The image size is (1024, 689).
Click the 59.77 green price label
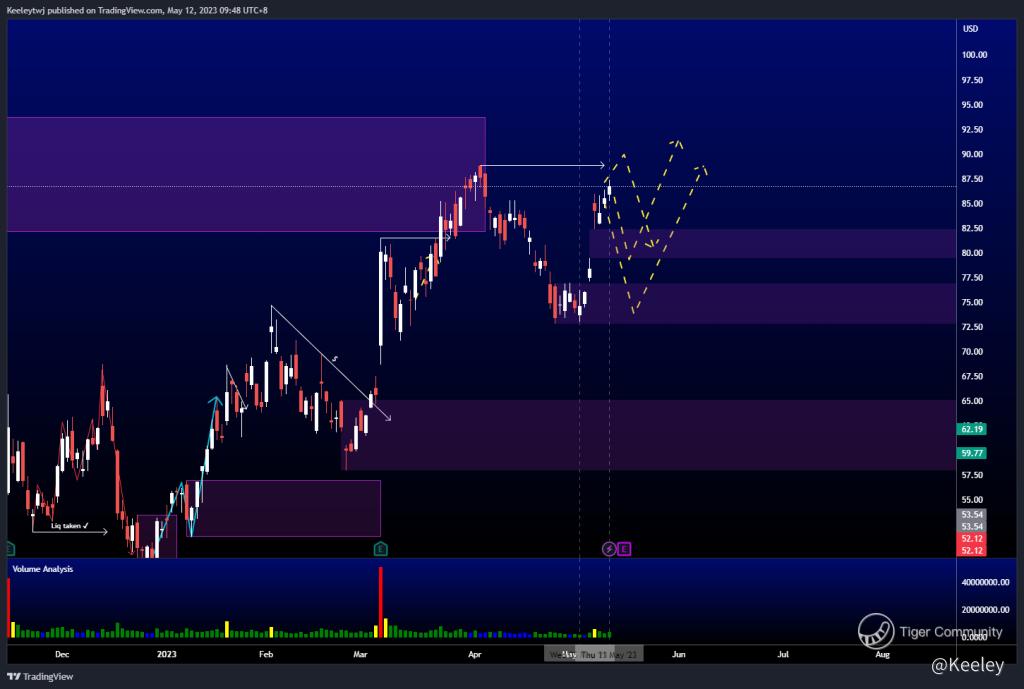tap(972, 453)
